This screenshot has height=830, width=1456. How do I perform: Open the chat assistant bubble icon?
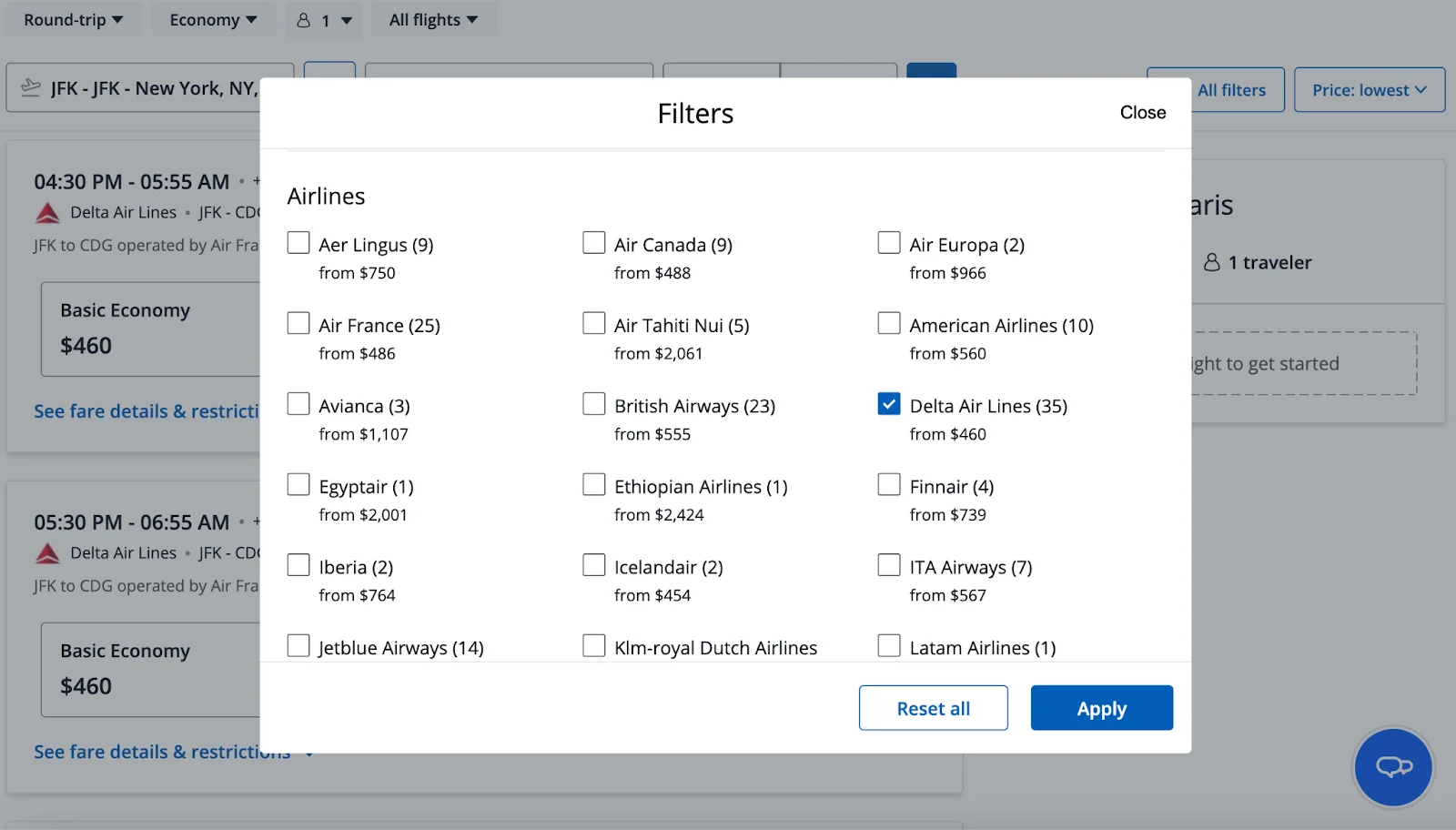click(1393, 767)
